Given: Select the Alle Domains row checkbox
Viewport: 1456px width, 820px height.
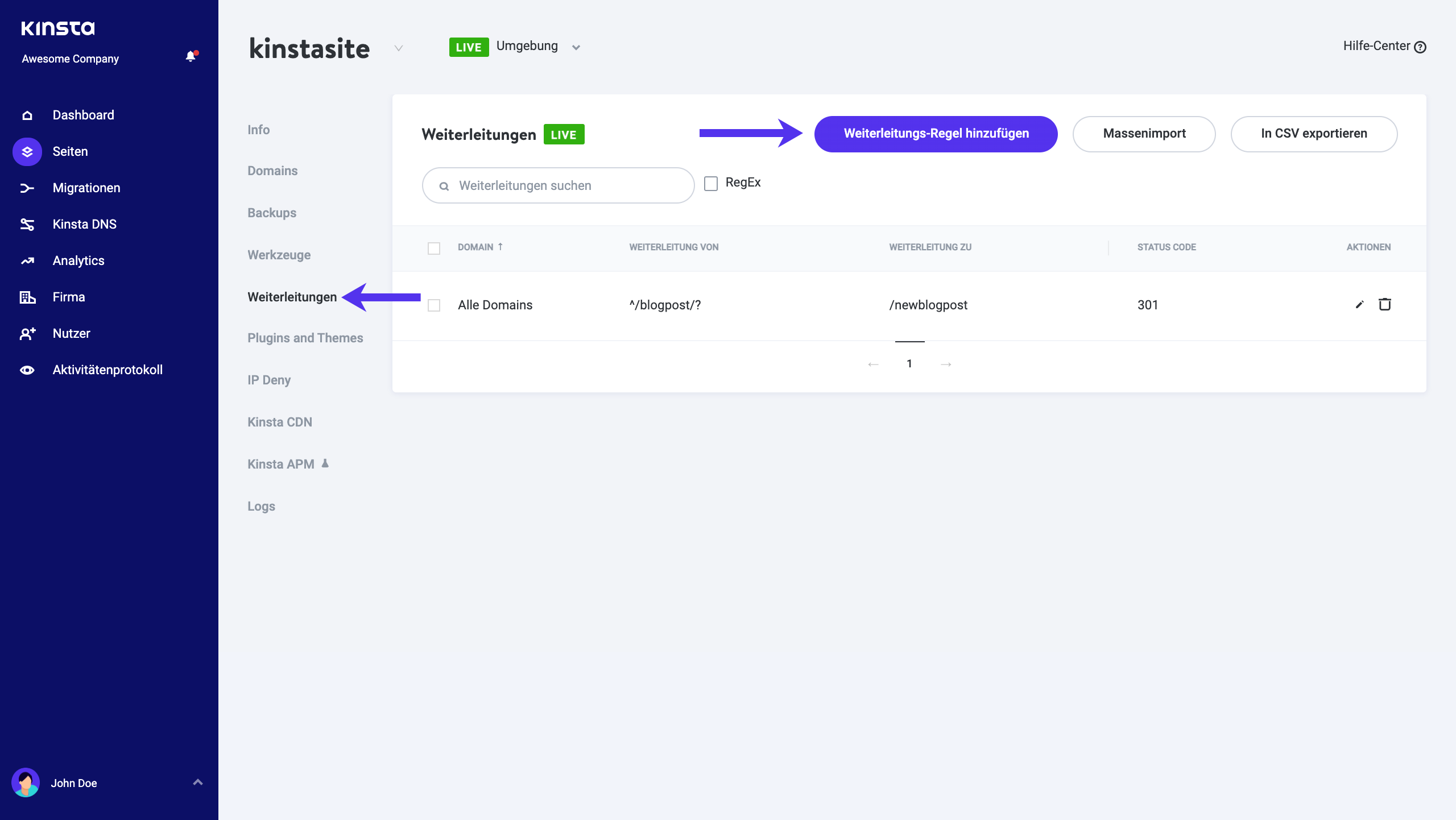Looking at the screenshot, I should pyautogui.click(x=435, y=305).
